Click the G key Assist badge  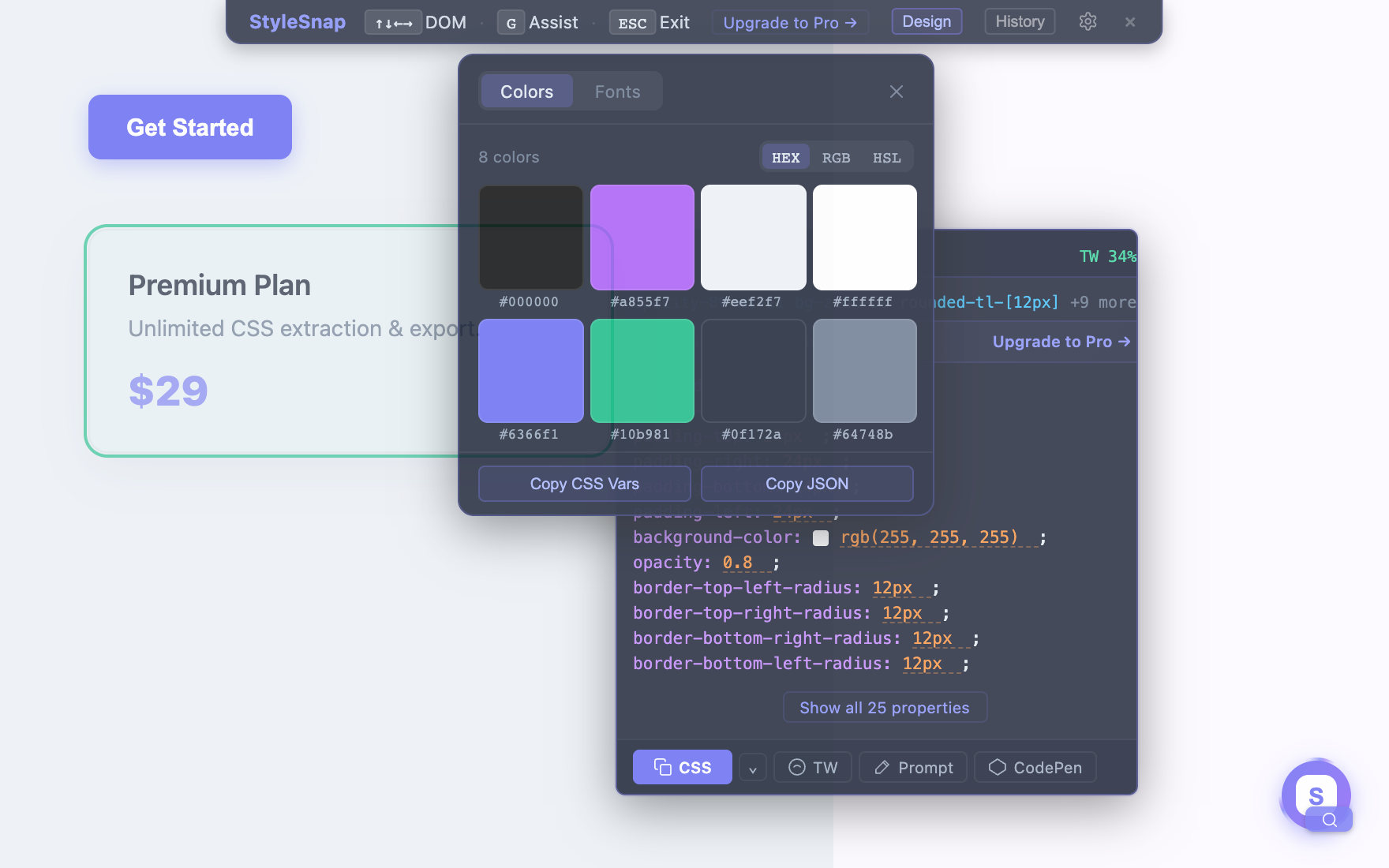511,22
